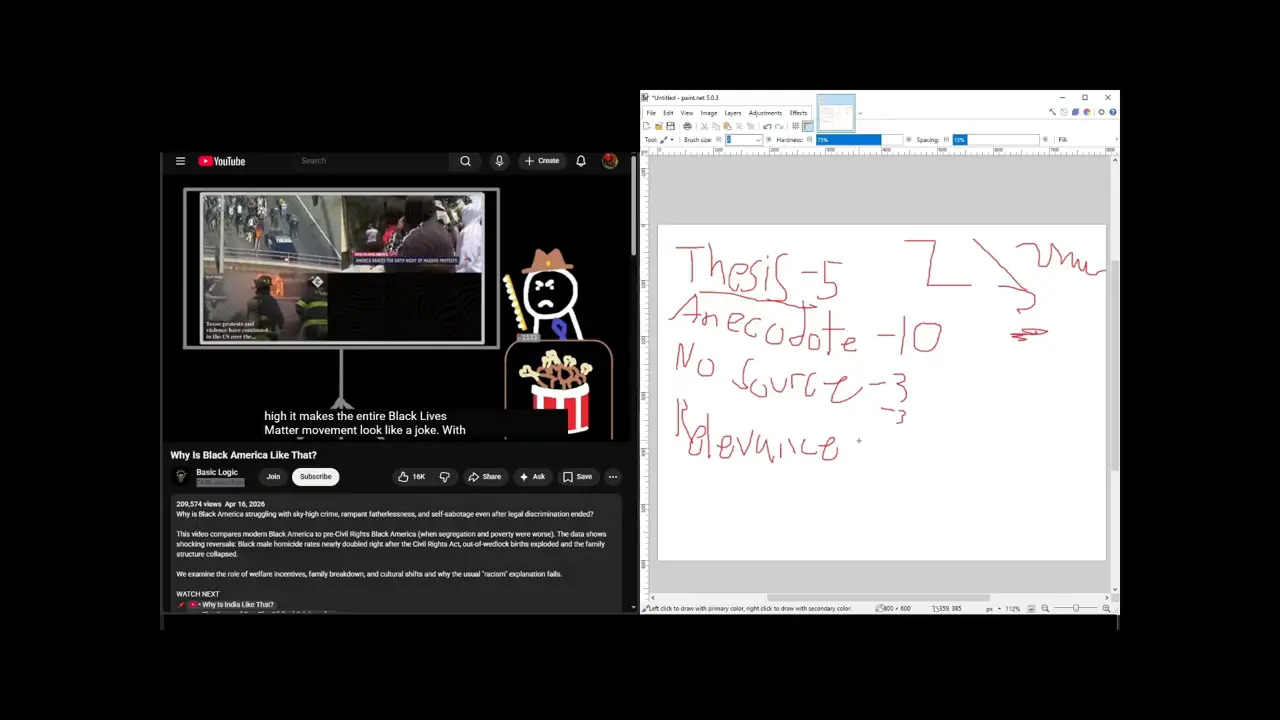Toggle Colors window wheel icon in paint.net

[x=1087, y=112]
